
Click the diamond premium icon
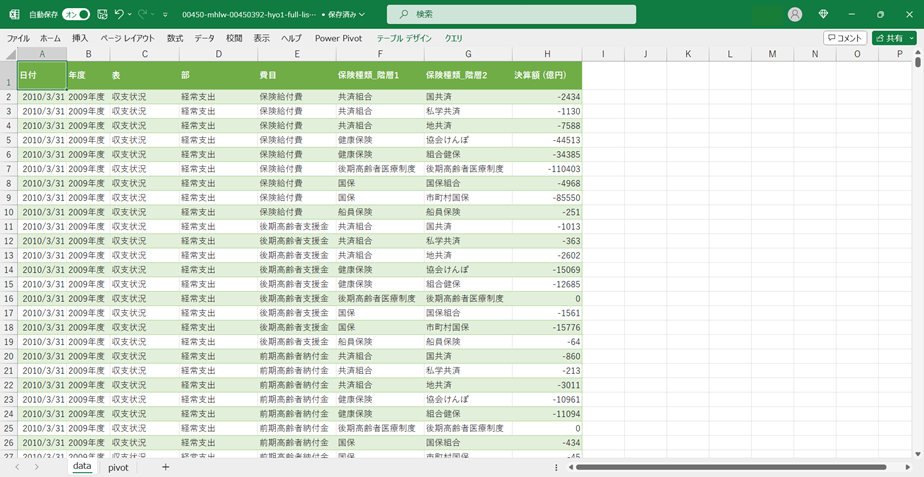[x=823, y=15]
